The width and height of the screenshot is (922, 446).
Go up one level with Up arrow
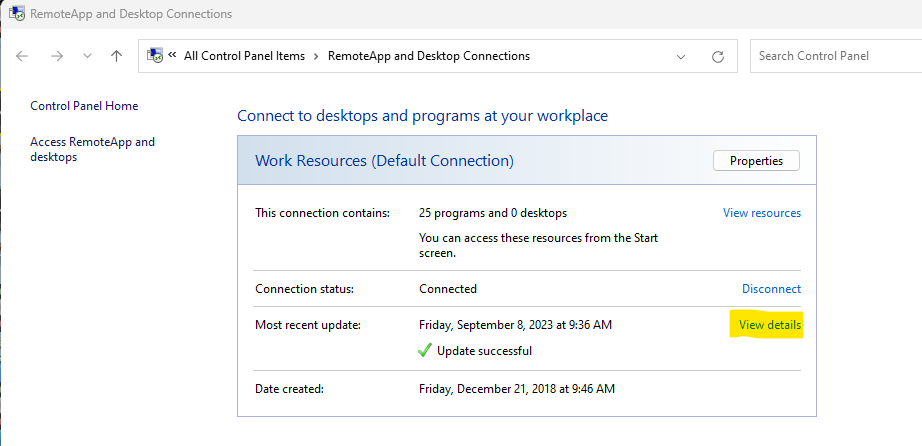[x=116, y=56]
